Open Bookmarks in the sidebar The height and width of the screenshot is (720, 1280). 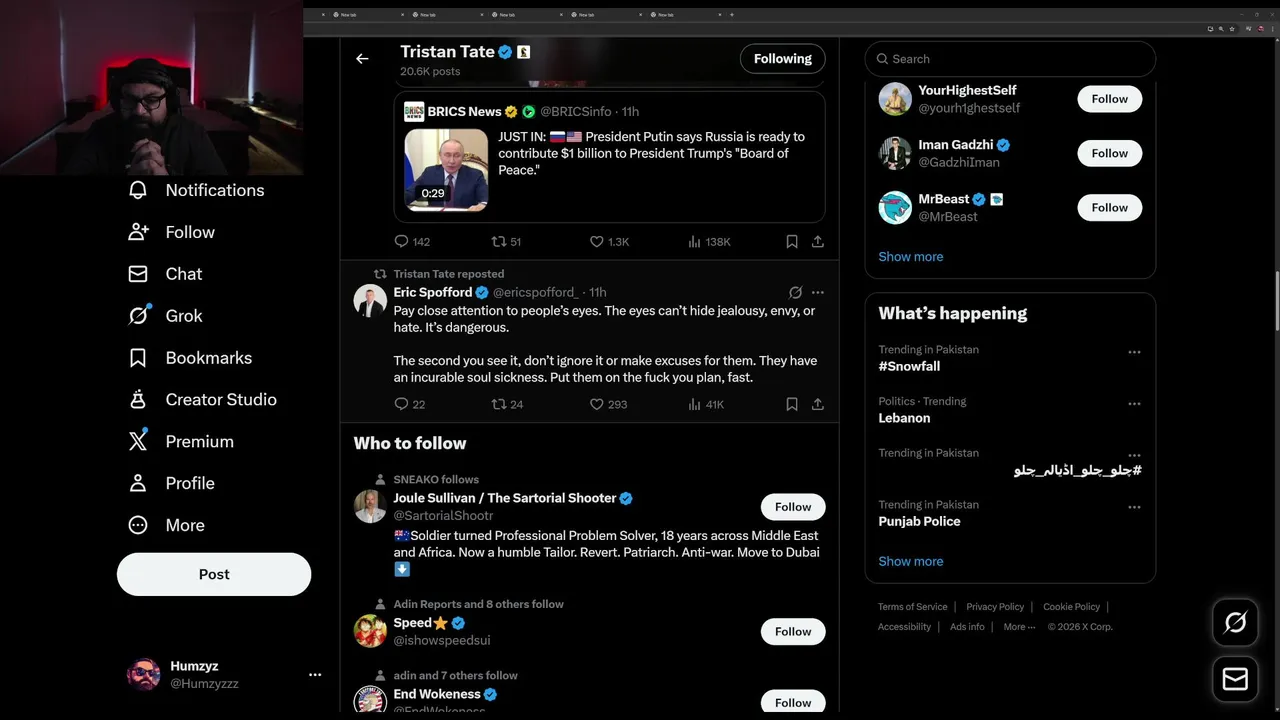[190, 358]
